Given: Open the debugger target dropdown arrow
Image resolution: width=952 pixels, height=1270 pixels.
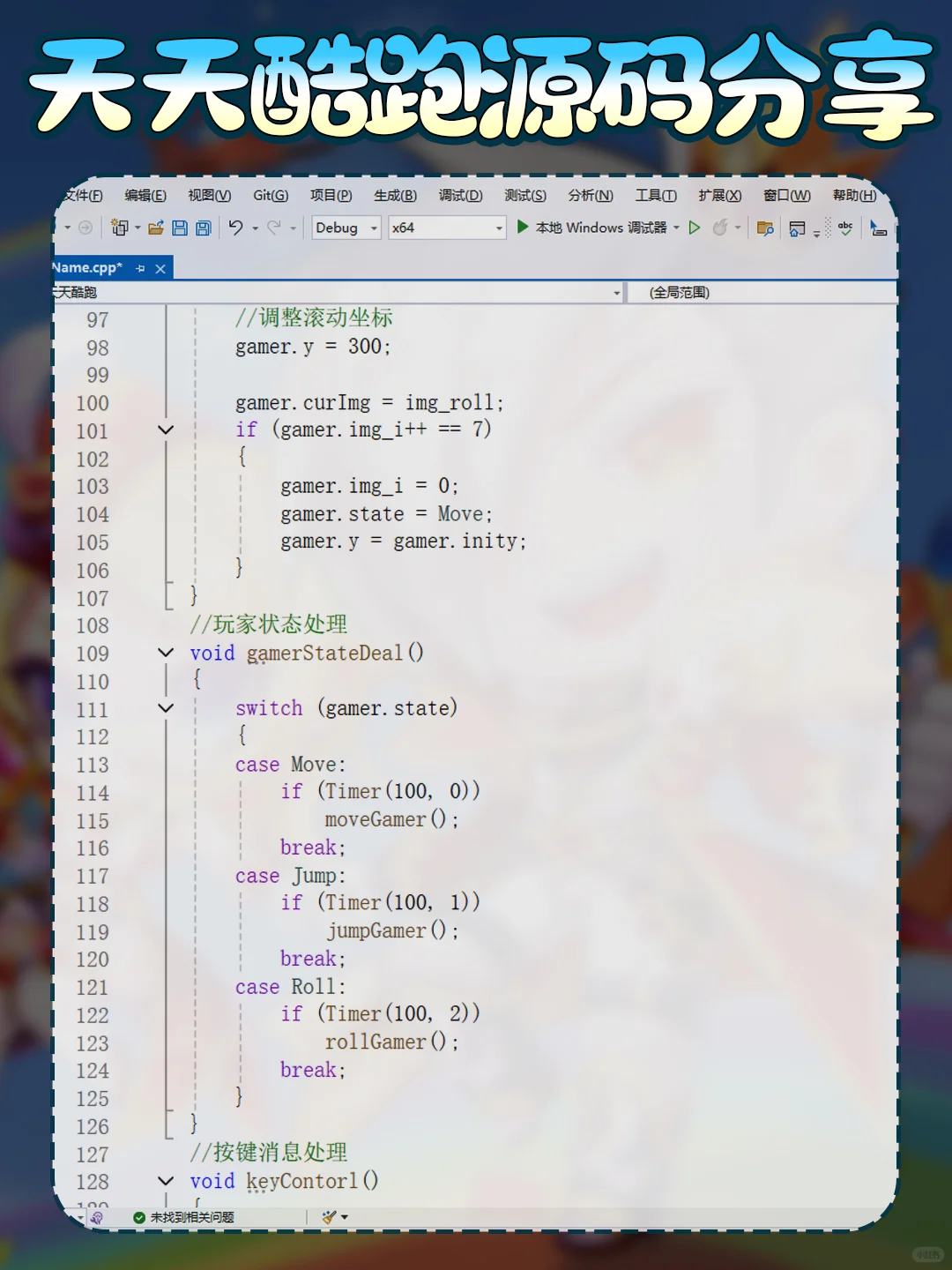Looking at the screenshot, I should point(677,228).
